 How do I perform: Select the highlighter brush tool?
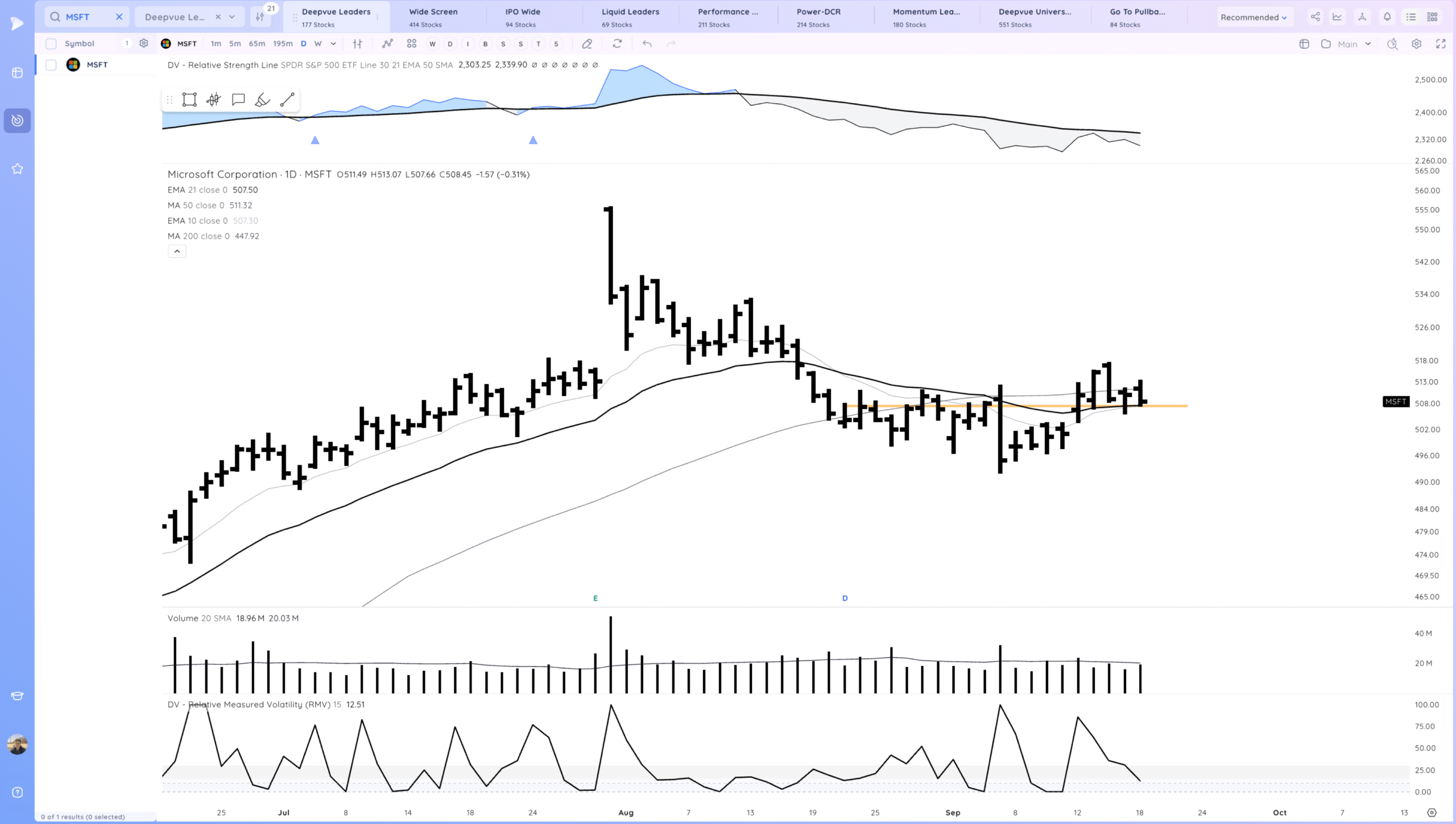[x=262, y=100]
